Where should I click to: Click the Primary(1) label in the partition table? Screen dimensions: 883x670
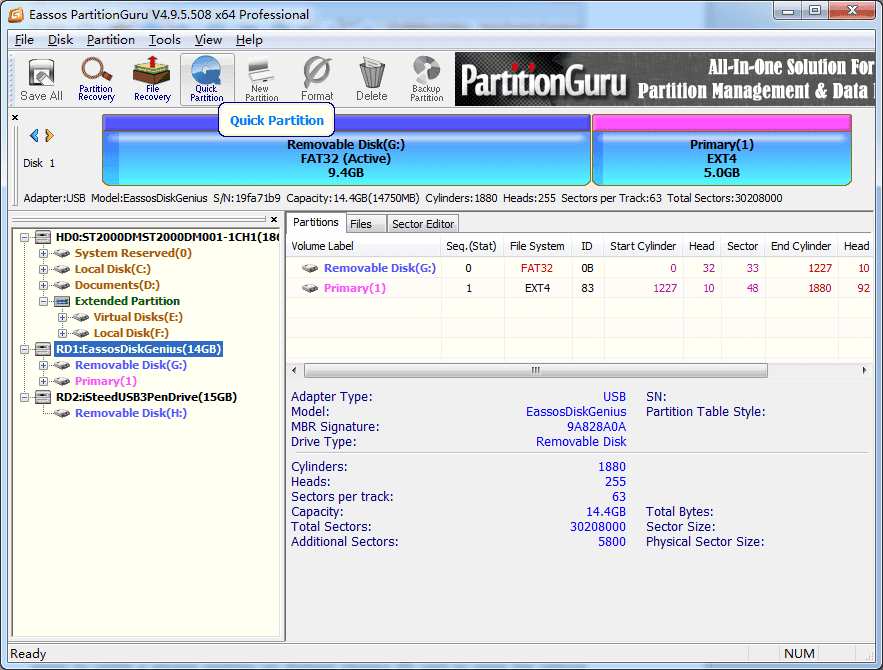point(355,288)
